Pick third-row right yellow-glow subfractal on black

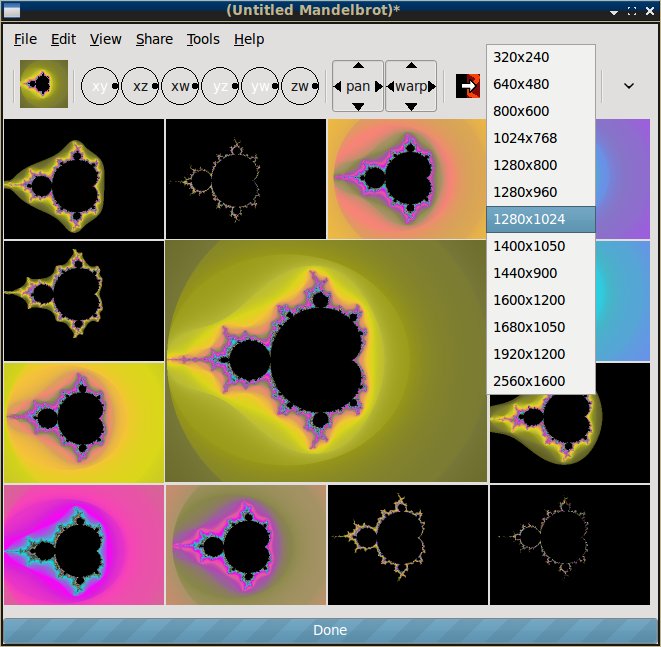click(570, 438)
